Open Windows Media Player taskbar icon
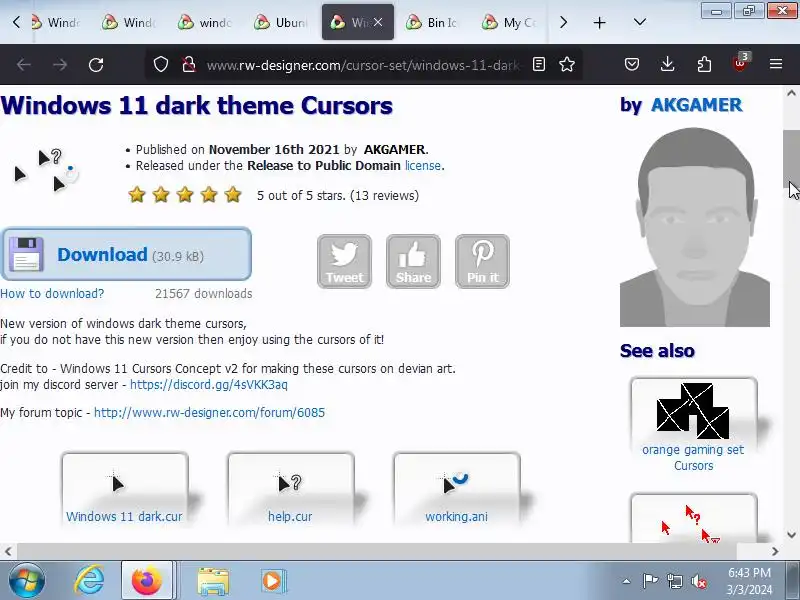 [273, 581]
